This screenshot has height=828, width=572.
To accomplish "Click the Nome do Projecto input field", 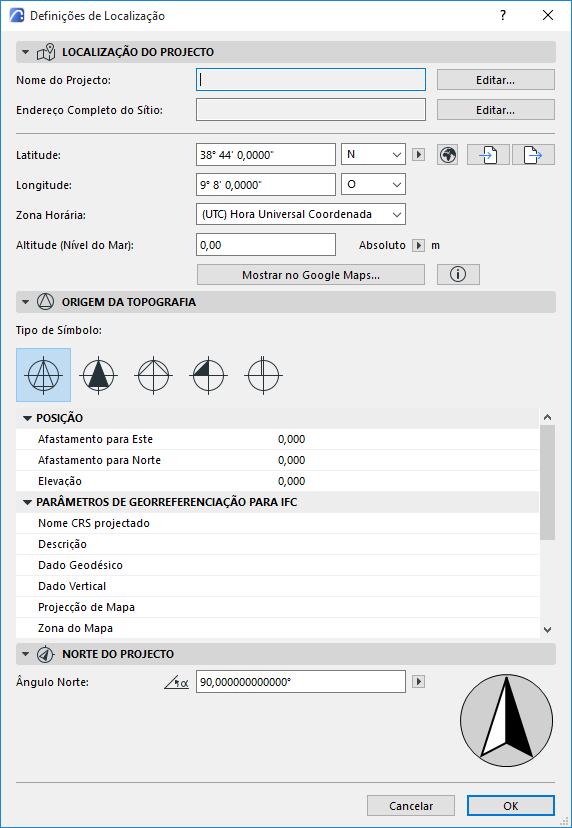I will (x=311, y=80).
